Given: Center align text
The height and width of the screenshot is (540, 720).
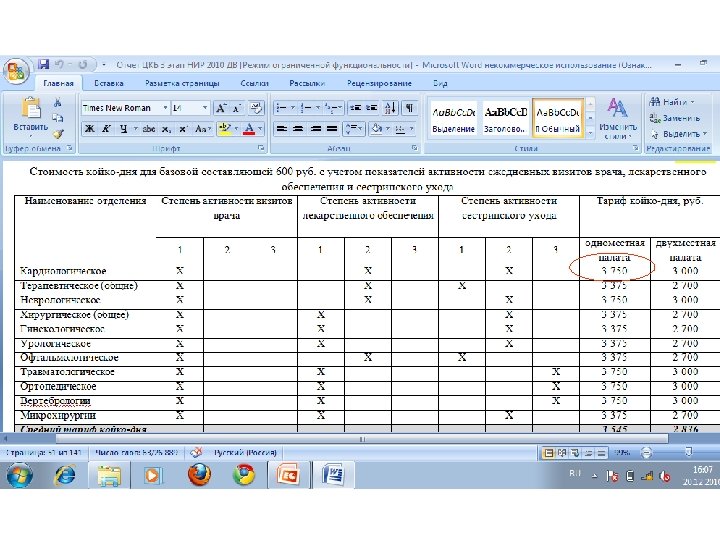Looking at the screenshot, I should click(x=298, y=129).
